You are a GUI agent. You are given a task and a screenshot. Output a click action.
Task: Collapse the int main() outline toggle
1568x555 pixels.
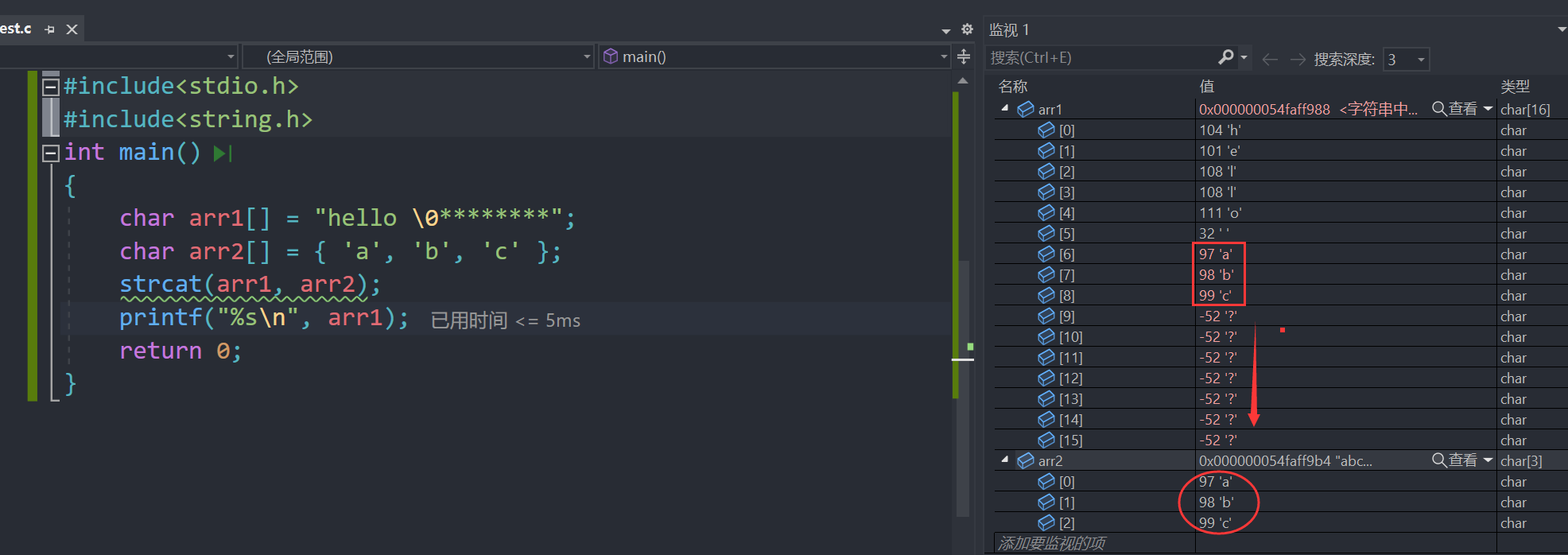pyautogui.click(x=50, y=152)
